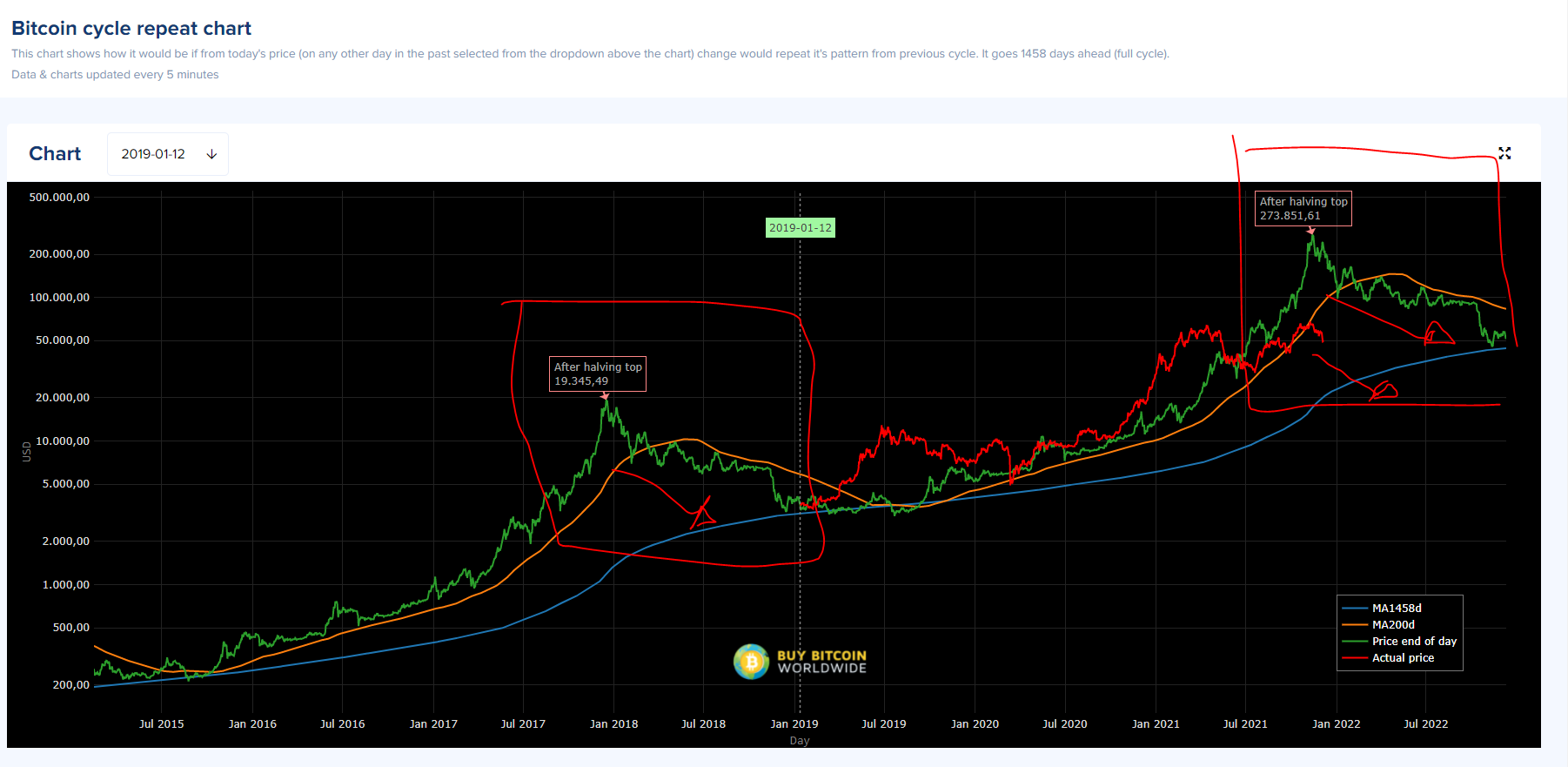
Task: Click the 2.000,00 y-axis value
Action: click(x=66, y=542)
